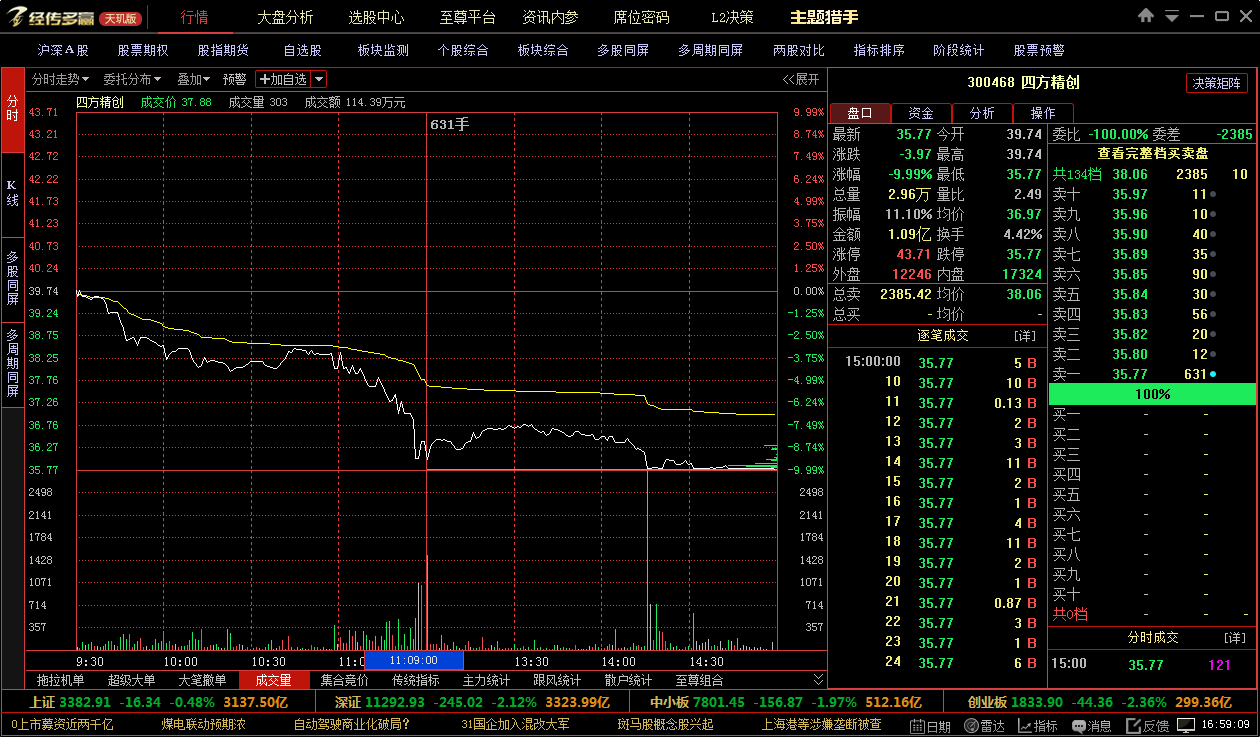The width and height of the screenshot is (1260, 737).
Task: Open the arrow dropdown next to 加自选
Action: coord(318,79)
